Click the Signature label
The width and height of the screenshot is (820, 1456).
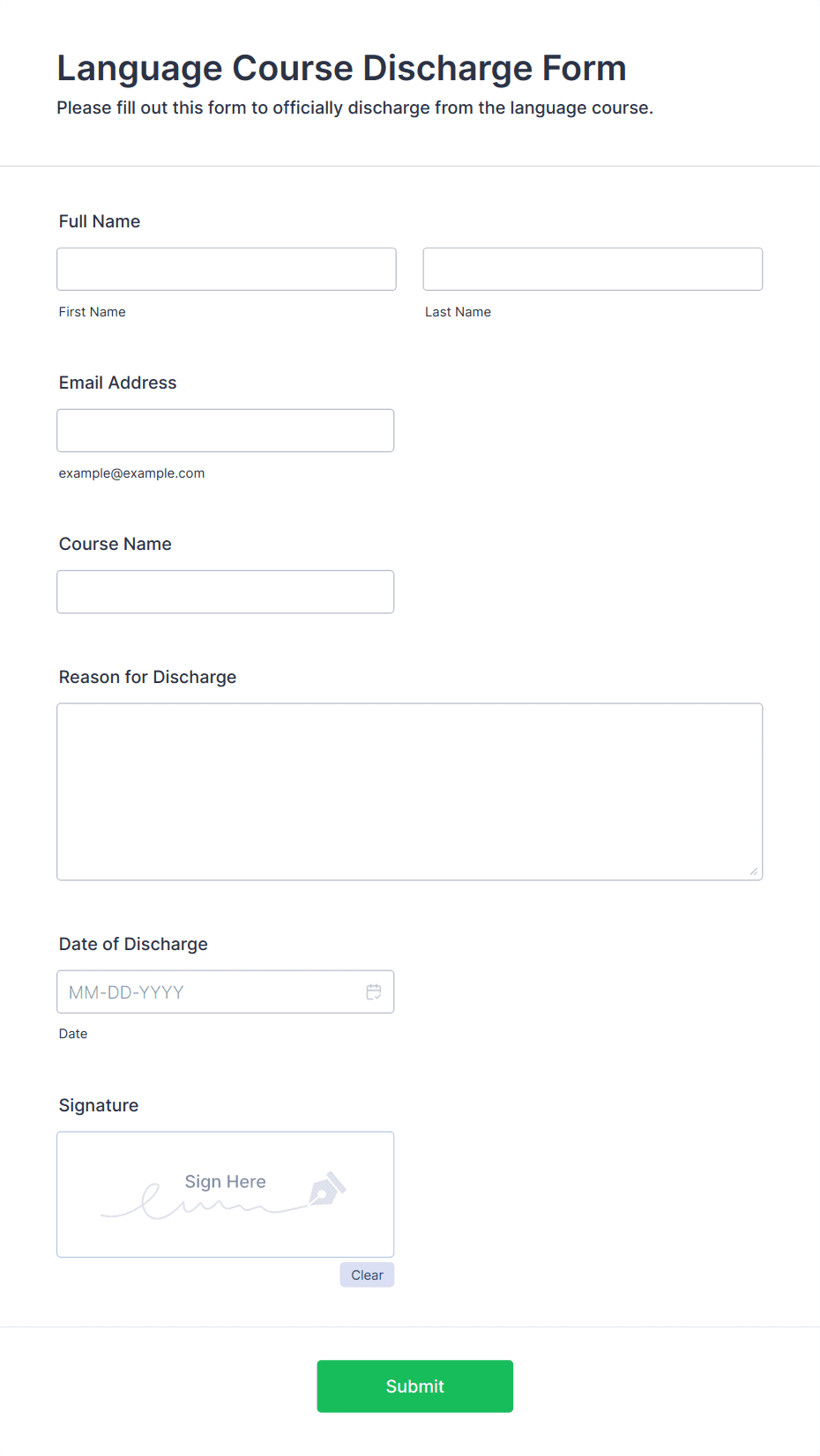point(99,1105)
